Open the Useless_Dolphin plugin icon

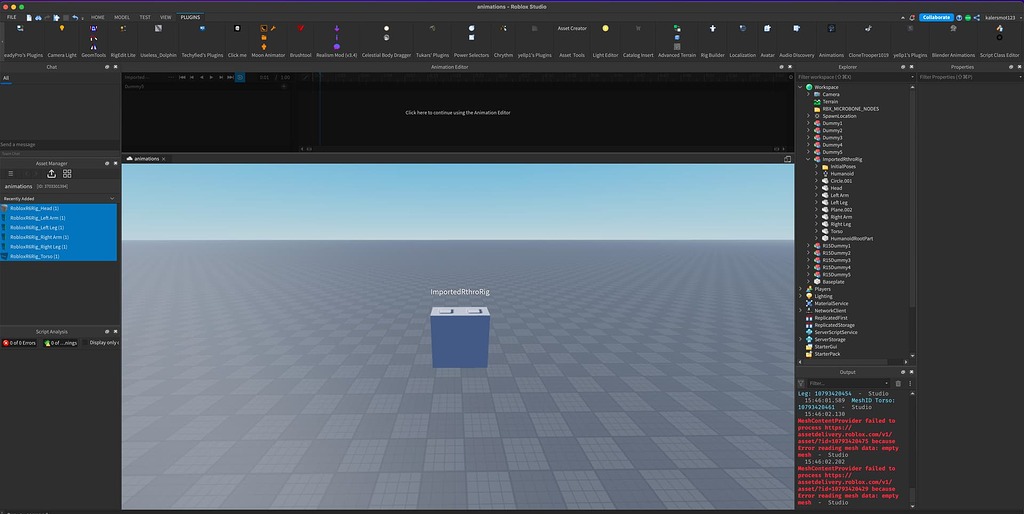pos(158,28)
